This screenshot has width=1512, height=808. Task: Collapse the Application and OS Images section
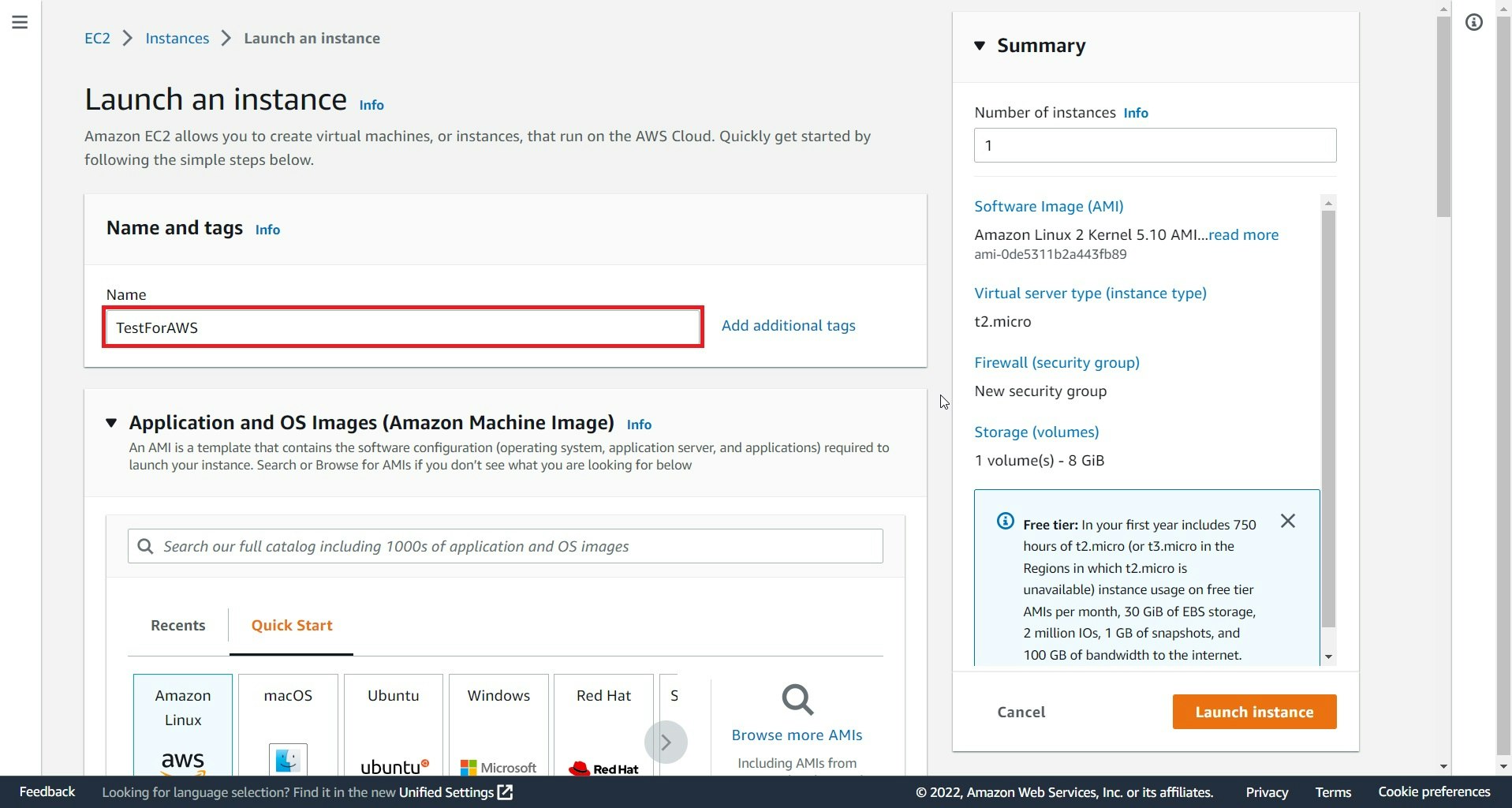110,423
